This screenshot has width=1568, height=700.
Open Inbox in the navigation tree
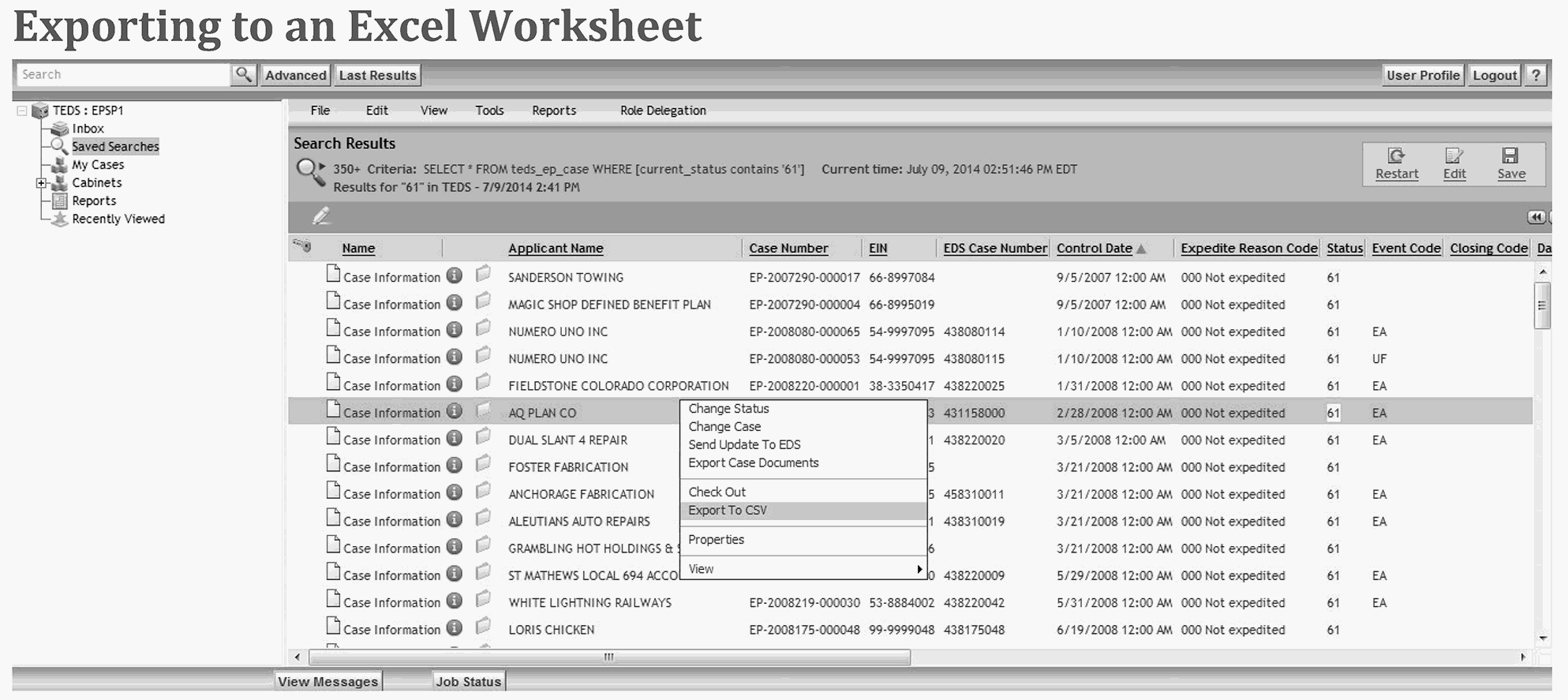88,129
